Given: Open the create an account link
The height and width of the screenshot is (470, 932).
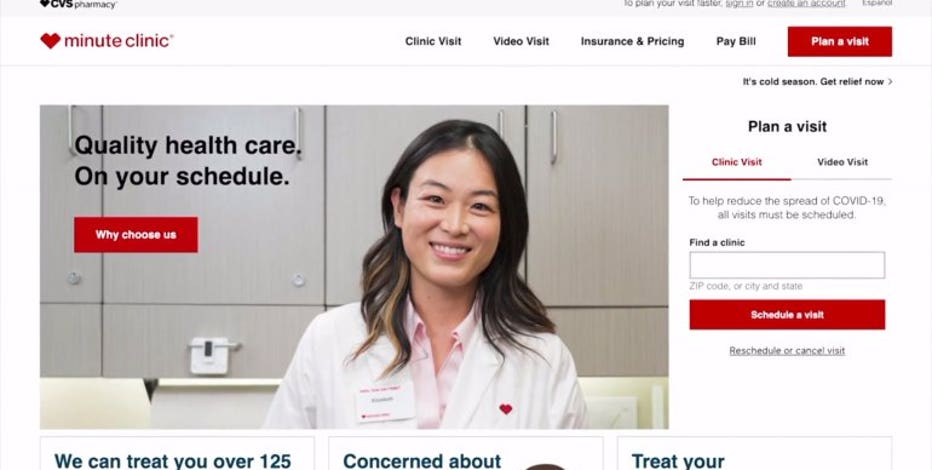Looking at the screenshot, I should coord(806,4).
